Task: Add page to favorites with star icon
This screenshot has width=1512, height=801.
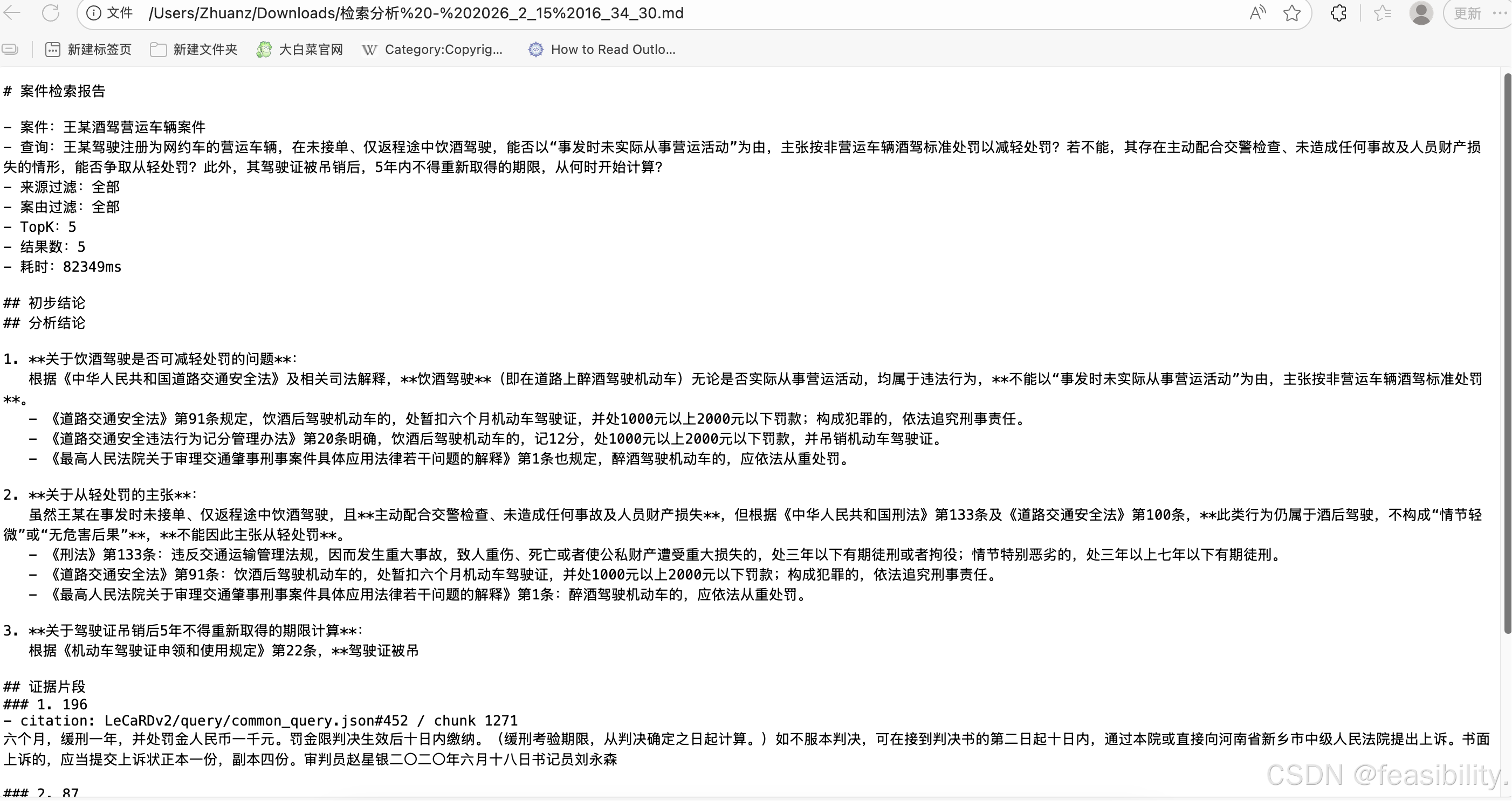Action: click(x=1292, y=13)
